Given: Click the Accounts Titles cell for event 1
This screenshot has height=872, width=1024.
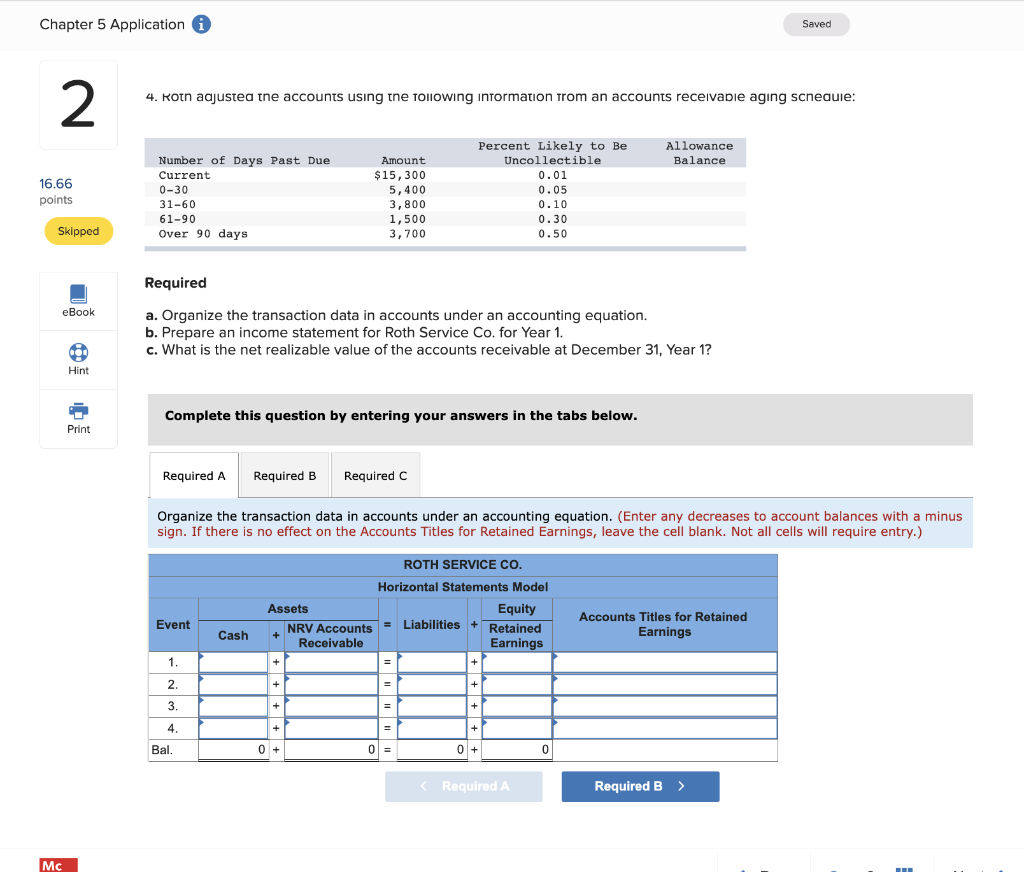Looking at the screenshot, I should tap(664, 662).
